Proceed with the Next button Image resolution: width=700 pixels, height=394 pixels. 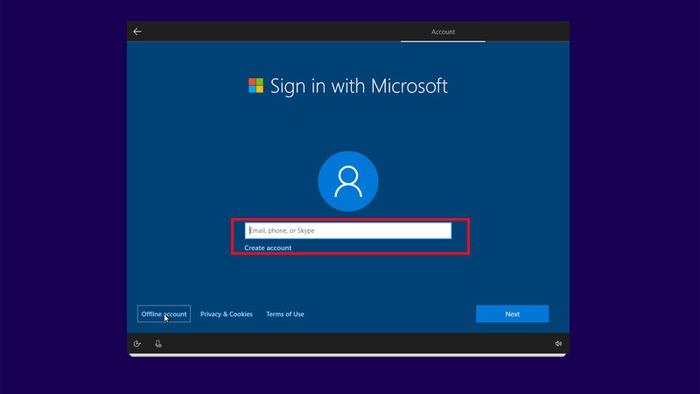(x=512, y=314)
